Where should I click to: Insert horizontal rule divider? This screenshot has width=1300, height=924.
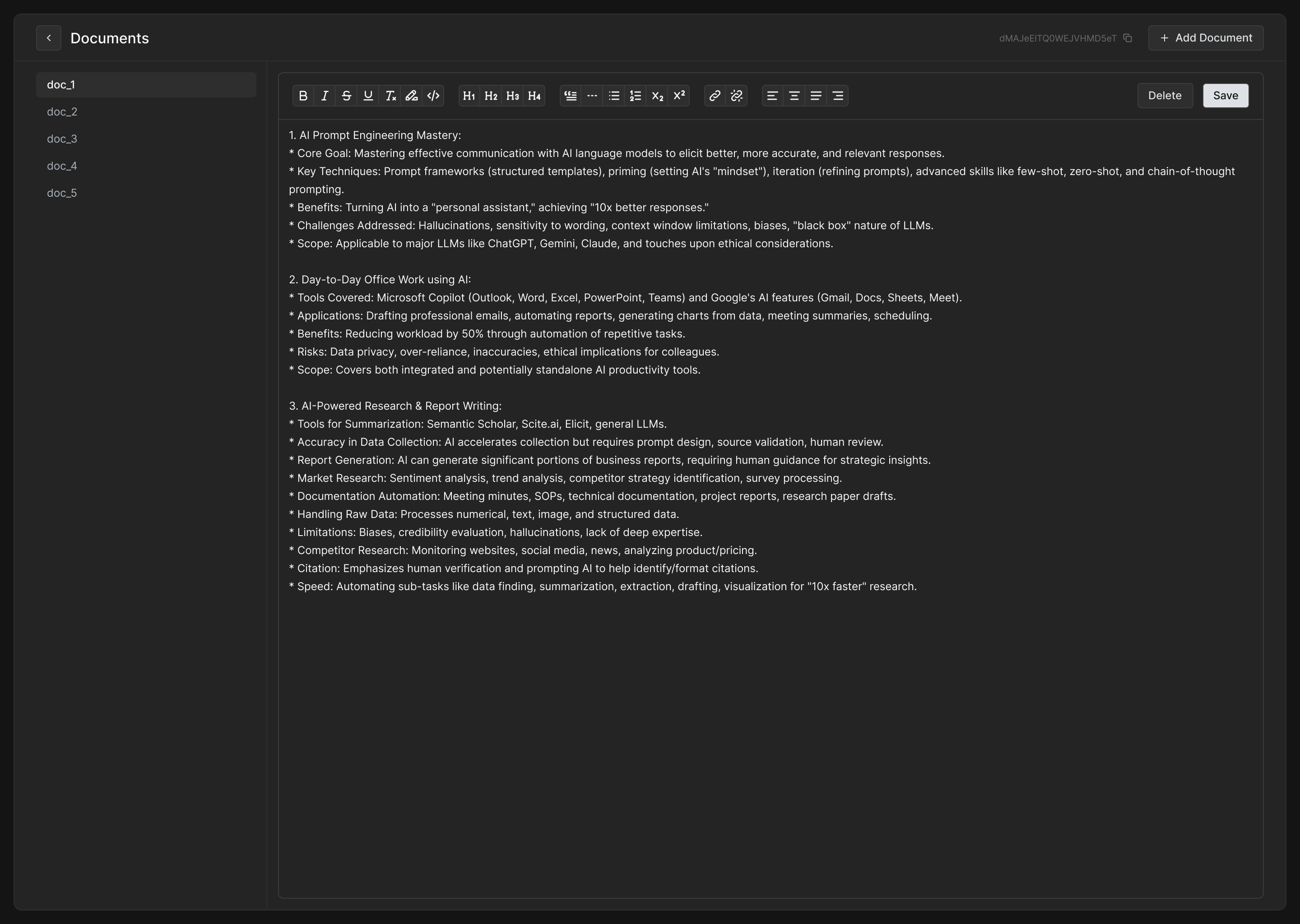(x=593, y=96)
